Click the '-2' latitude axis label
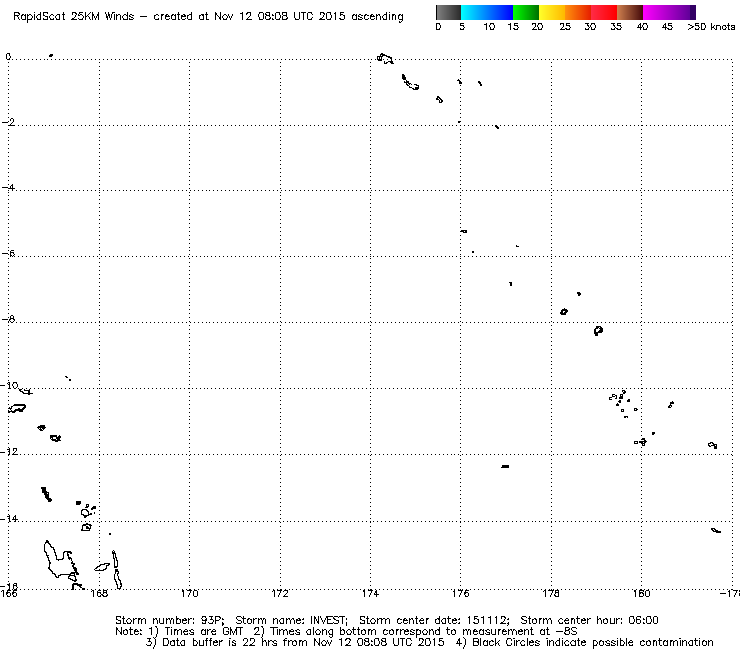 (x=8, y=122)
